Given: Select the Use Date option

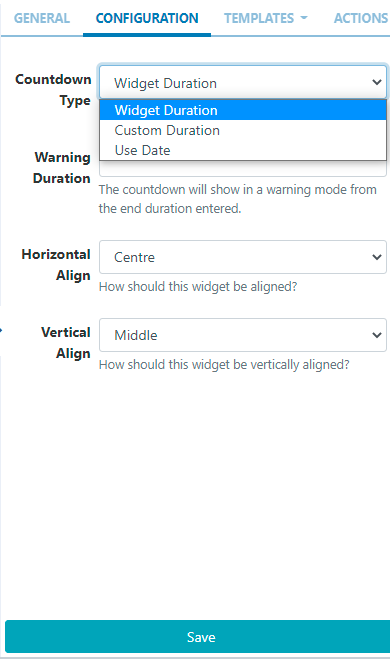Looking at the screenshot, I should pos(243,150).
